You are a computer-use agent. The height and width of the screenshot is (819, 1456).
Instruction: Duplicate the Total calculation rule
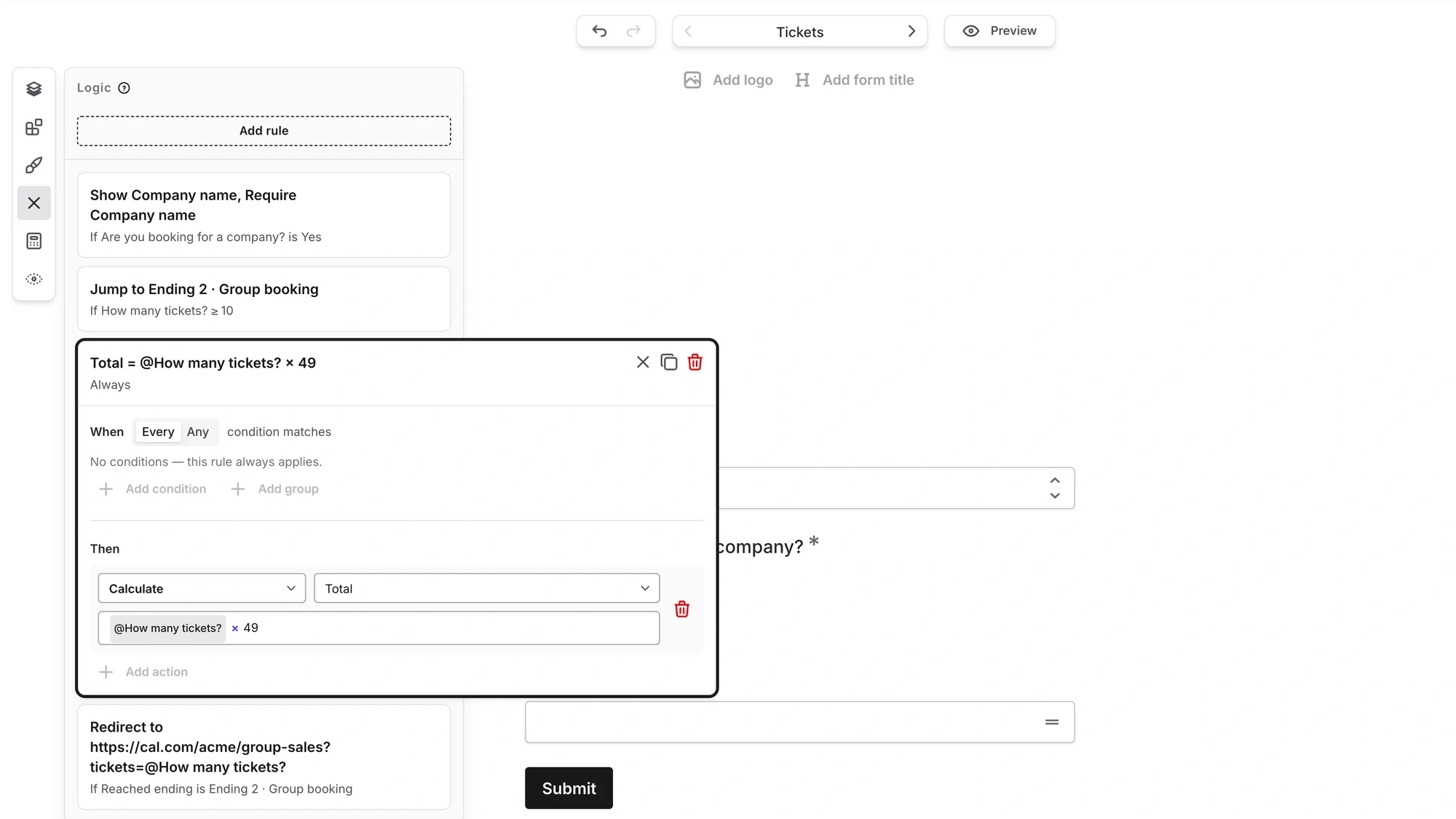[669, 362]
